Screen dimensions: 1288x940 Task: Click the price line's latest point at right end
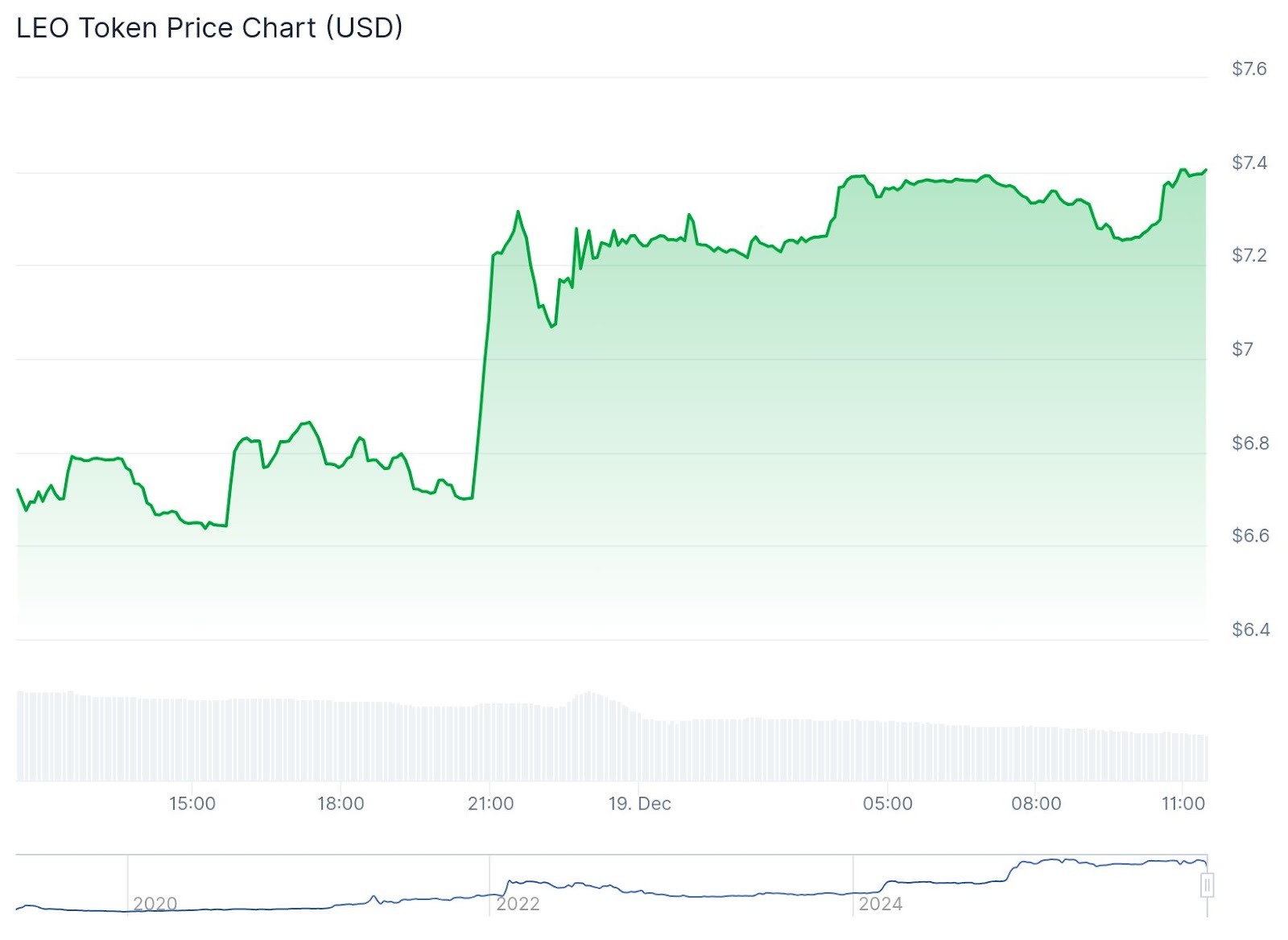tap(1205, 171)
